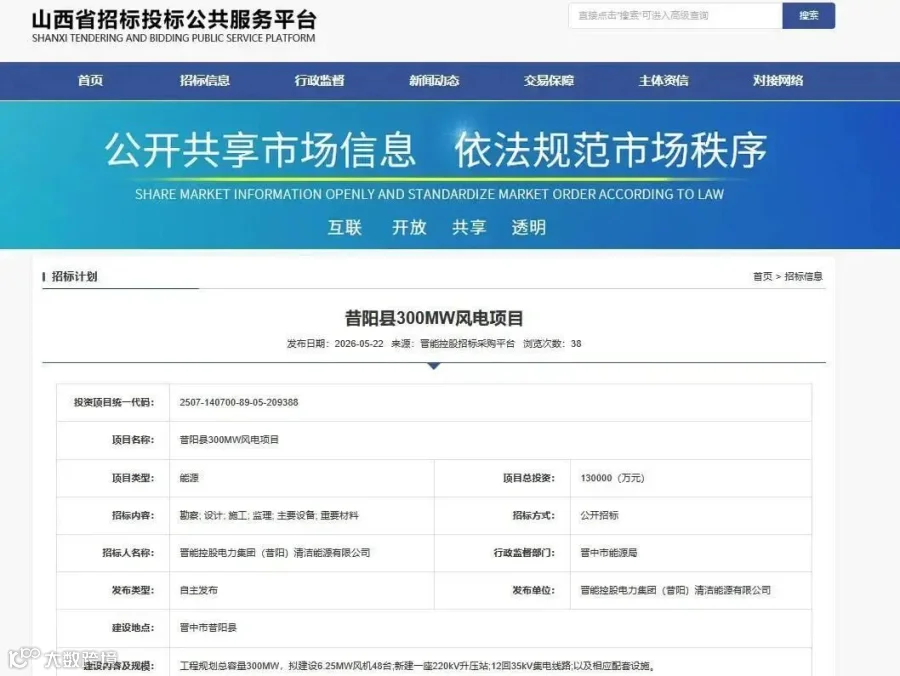The width and height of the screenshot is (900, 676).
Task: Click the publish type value 自主发布
Action: 199,590
